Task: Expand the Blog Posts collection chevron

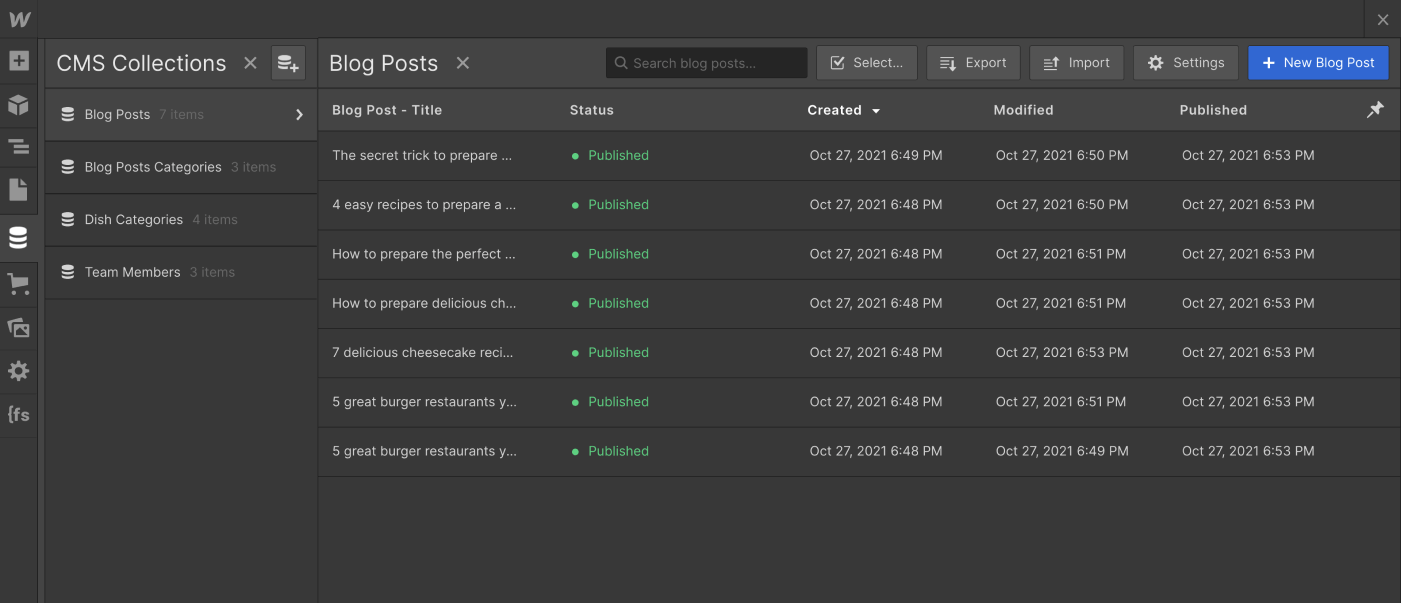Action: coord(299,115)
